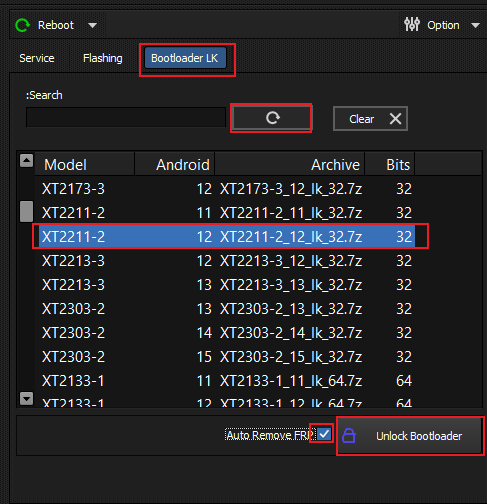The width and height of the screenshot is (487, 504).
Task: Select the XT2211-2_12_lk_32.7z row
Action: click(x=227, y=237)
